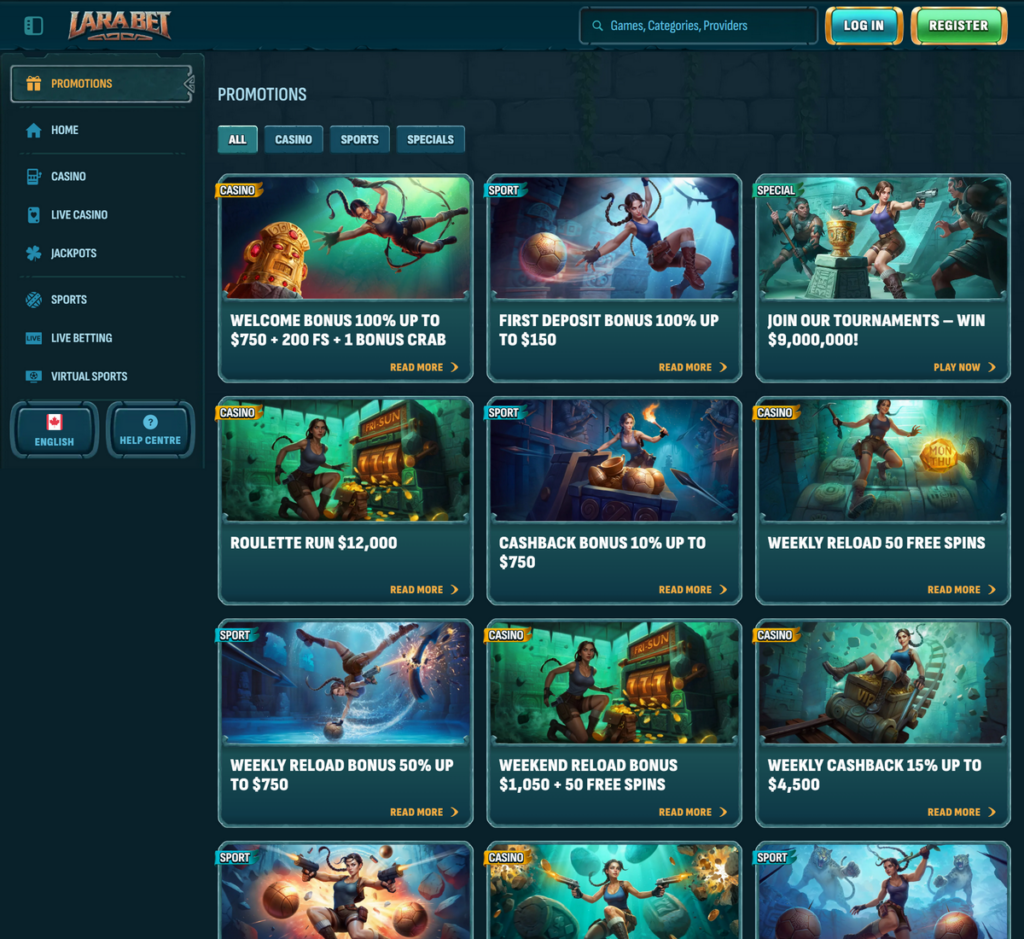
Task: Click the Live Betting live icon
Action: (33, 338)
